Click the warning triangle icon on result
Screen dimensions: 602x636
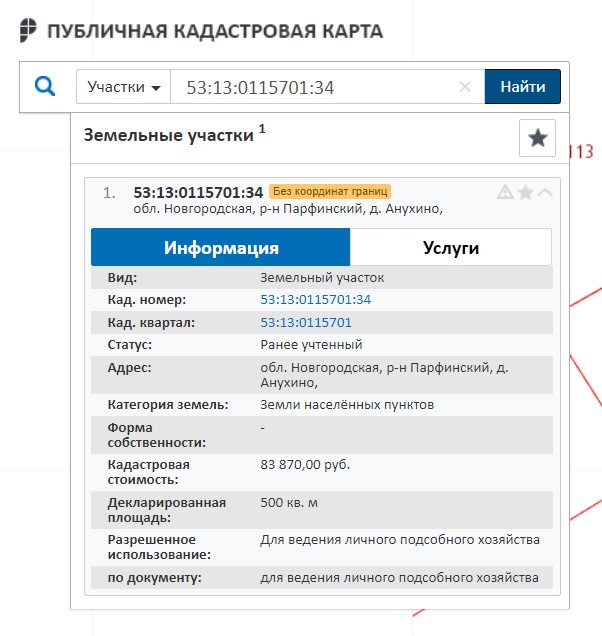(x=505, y=192)
